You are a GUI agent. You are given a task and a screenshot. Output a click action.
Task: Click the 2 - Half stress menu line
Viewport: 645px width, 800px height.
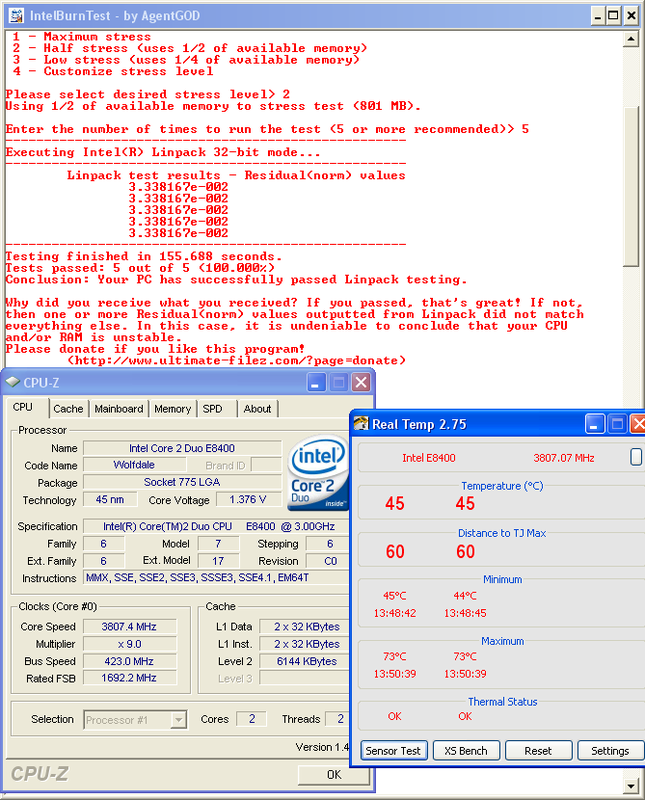[189, 48]
